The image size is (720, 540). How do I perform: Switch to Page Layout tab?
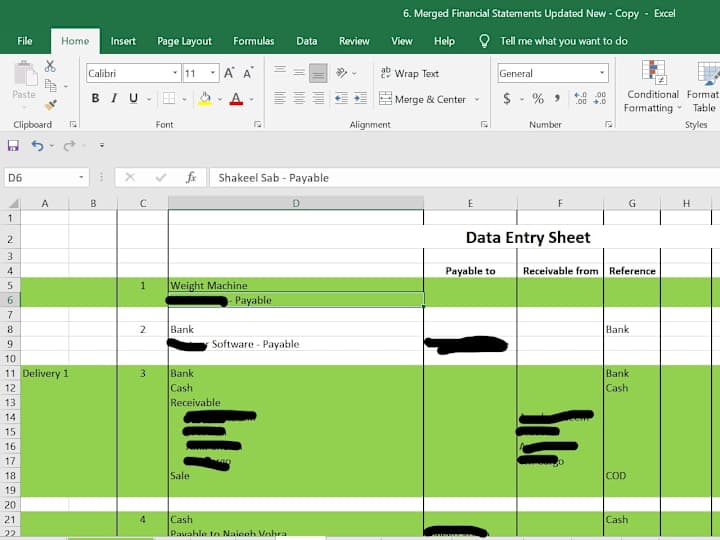185,41
